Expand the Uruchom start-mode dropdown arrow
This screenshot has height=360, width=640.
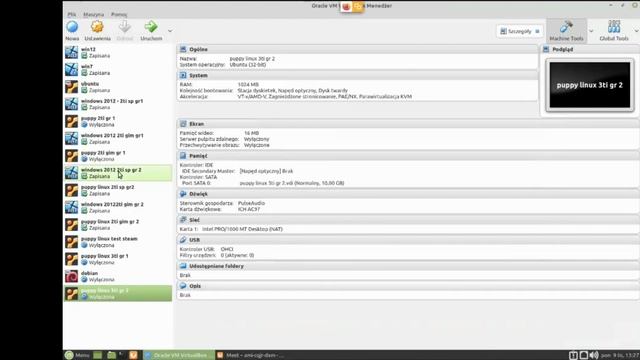[x=170, y=31]
